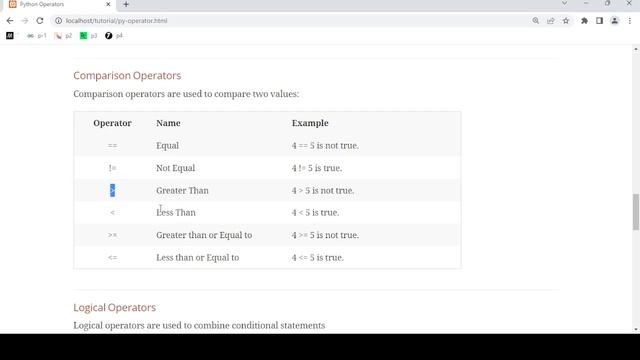Click the != operator cell
The height and width of the screenshot is (360, 640).
point(112,168)
